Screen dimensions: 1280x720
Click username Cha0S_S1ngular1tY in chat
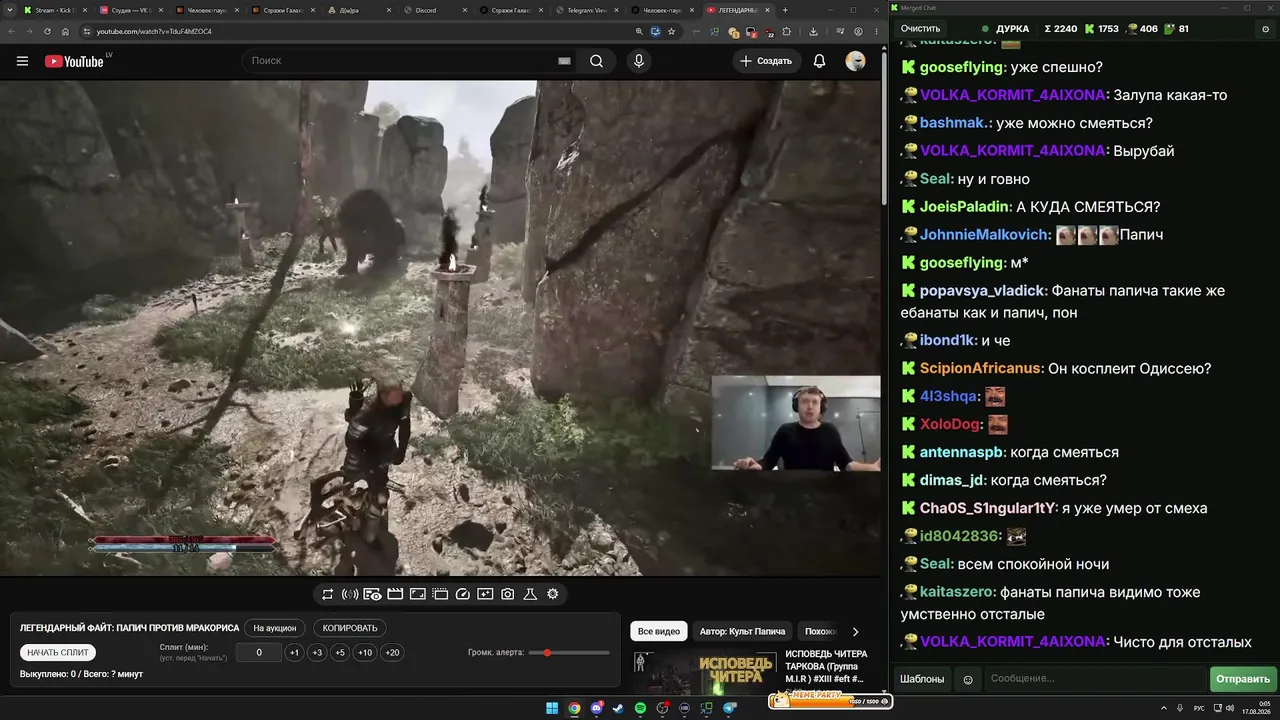point(987,508)
